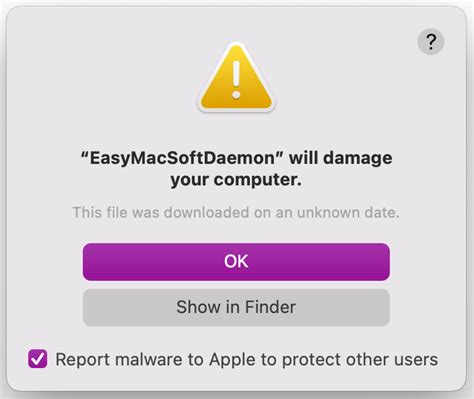Select the "EasyMacSoftDaemon" name in the heading
The width and height of the screenshot is (474, 399).
(x=182, y=158)
